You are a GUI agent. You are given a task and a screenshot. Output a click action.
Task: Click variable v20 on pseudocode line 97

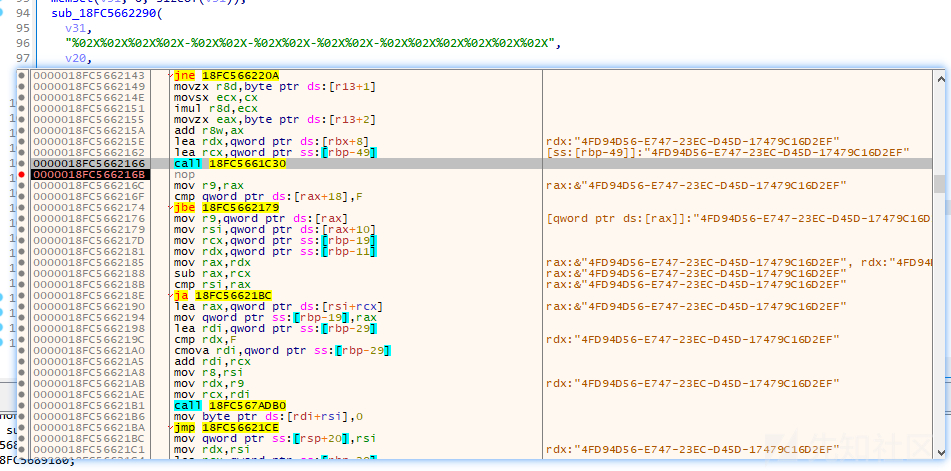76,59
